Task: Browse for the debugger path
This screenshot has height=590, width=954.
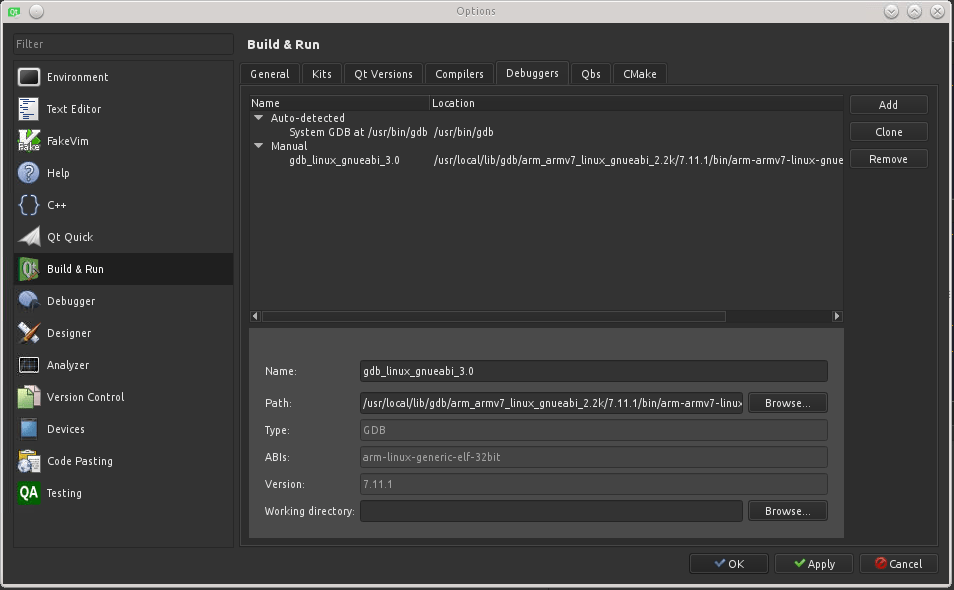Action: click(x=787, y=403)
